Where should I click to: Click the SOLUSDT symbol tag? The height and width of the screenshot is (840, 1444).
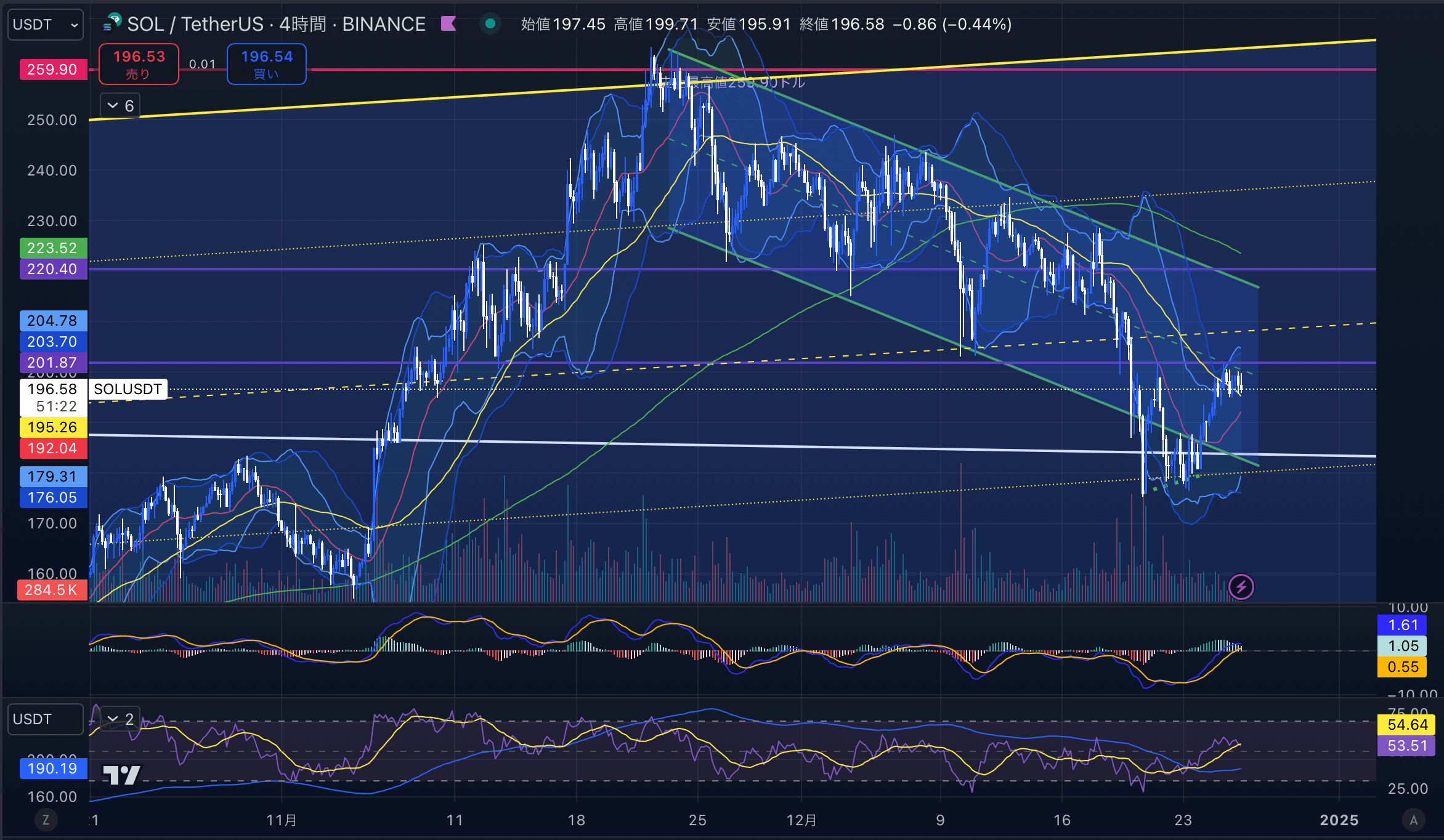click(128, 389)
